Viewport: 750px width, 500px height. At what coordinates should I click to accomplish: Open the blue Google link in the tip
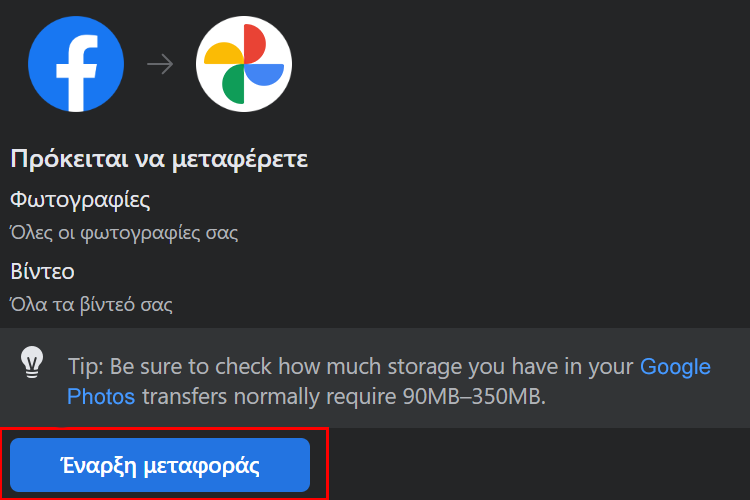tap(675, 367)
